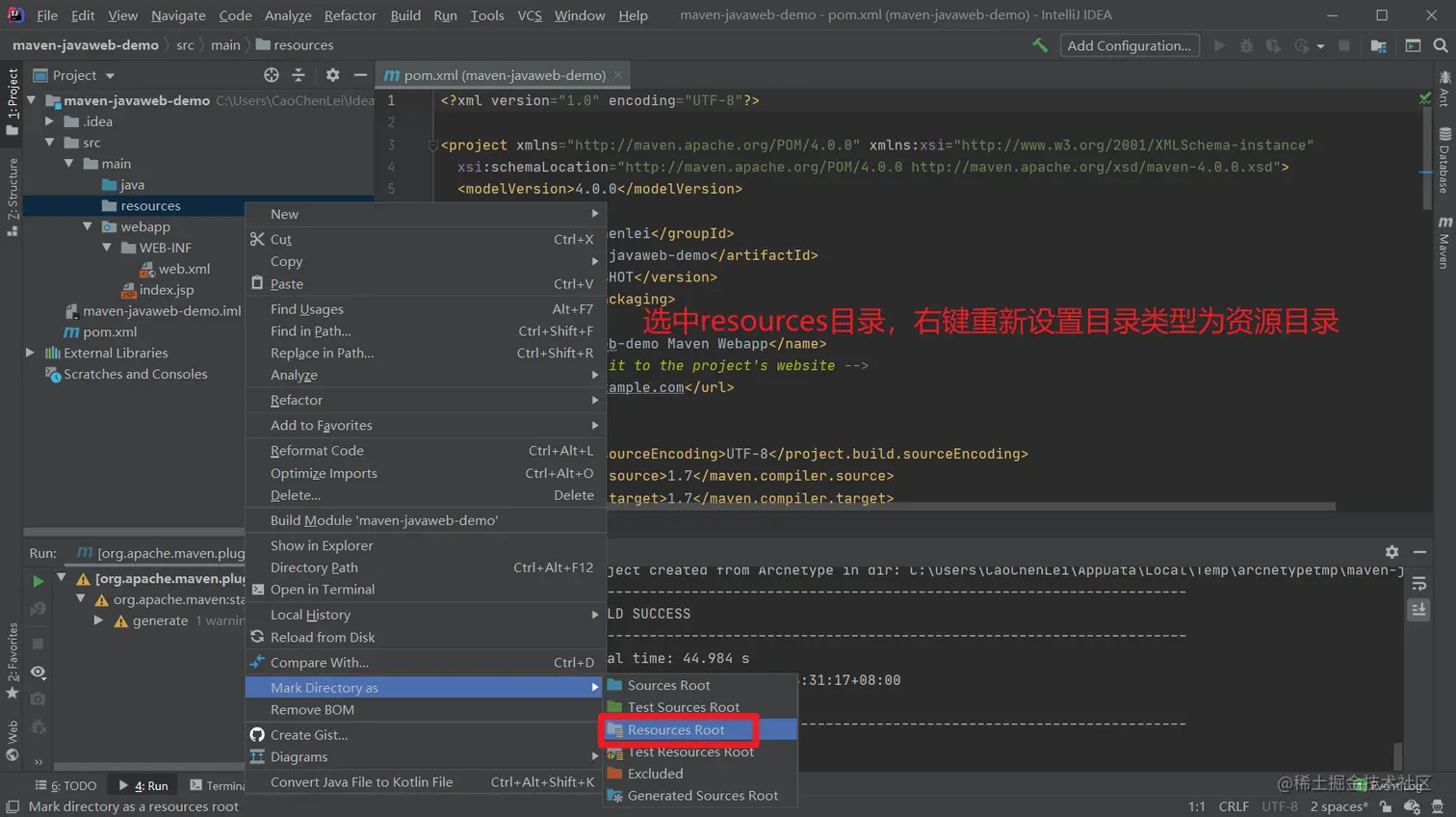Open the Refactor menu in menu bar
Image resolution: width=1456 pixels, height=817 pixels.
351,15
